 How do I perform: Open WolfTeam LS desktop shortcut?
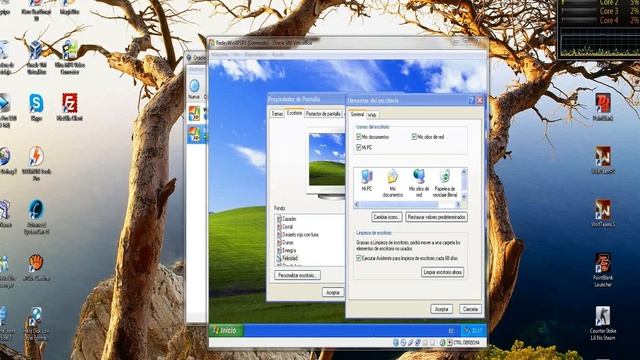tap(603, 213)
